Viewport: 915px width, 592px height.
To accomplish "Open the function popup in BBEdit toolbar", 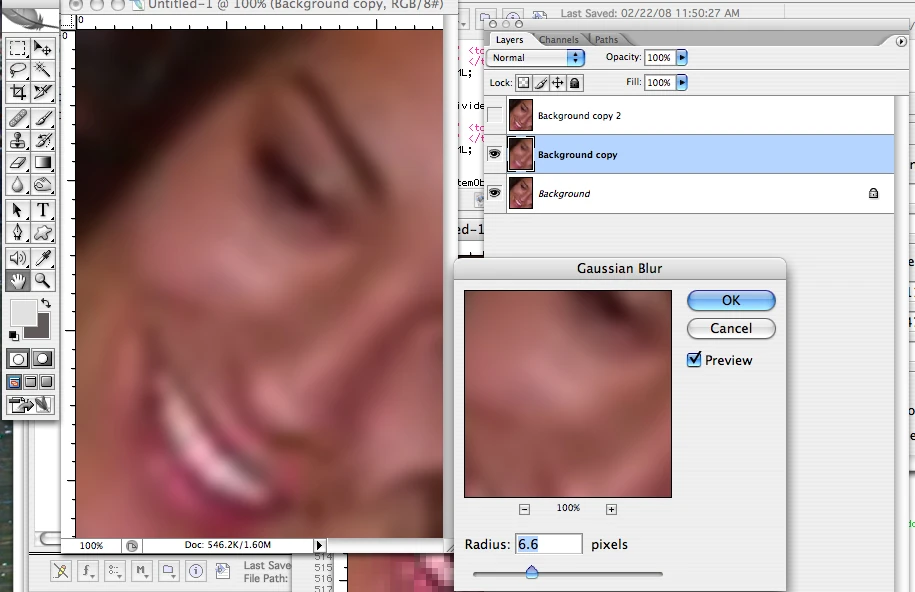I will coord(88,570).
